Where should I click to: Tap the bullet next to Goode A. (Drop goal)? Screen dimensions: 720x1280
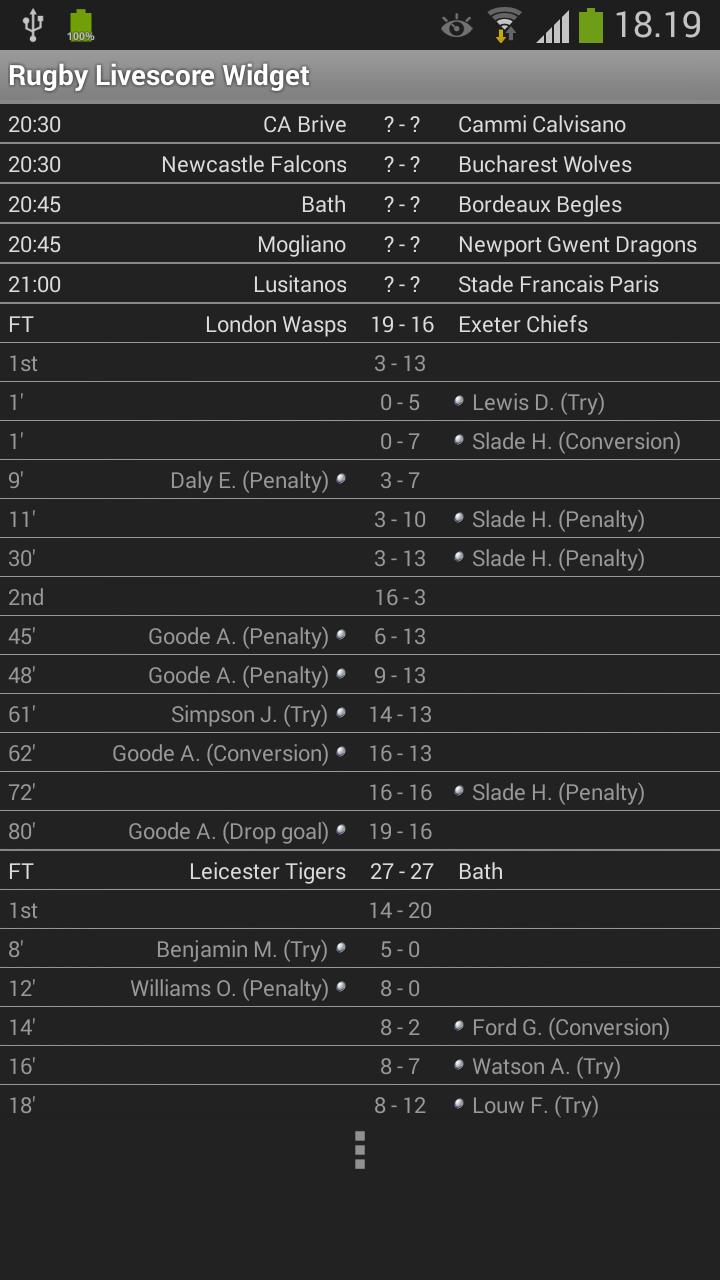pos(342,831)
